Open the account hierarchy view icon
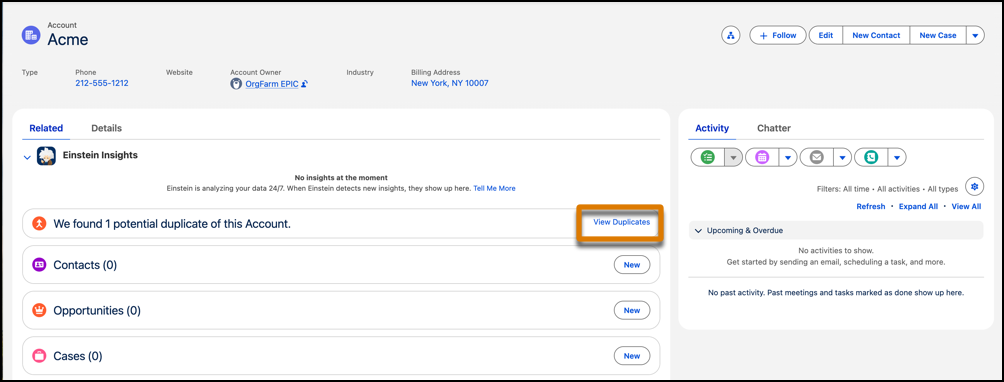This screenshot has width=1004, height=382. tap(731, 35)
